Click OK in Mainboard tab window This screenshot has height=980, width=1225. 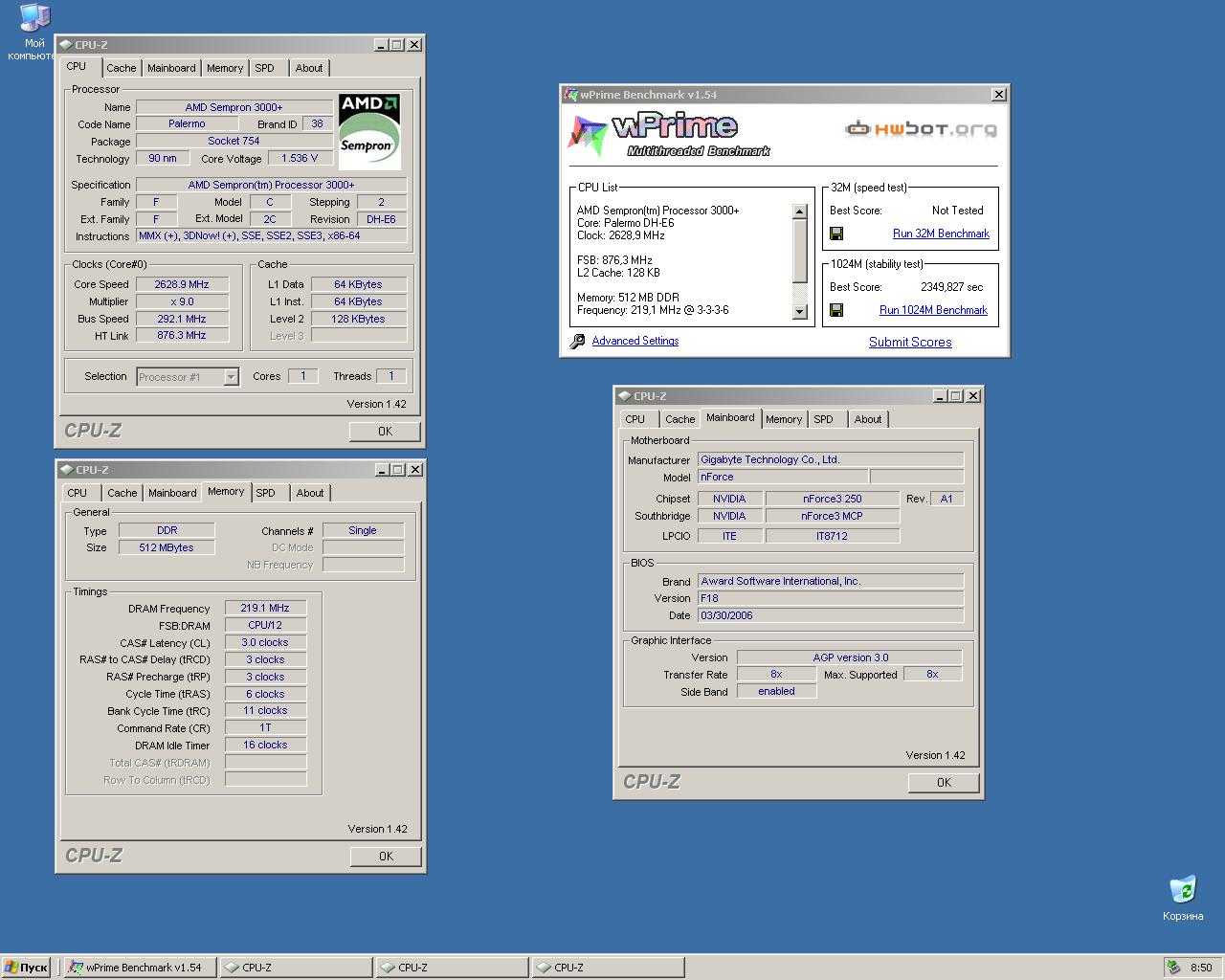point(945,783)
